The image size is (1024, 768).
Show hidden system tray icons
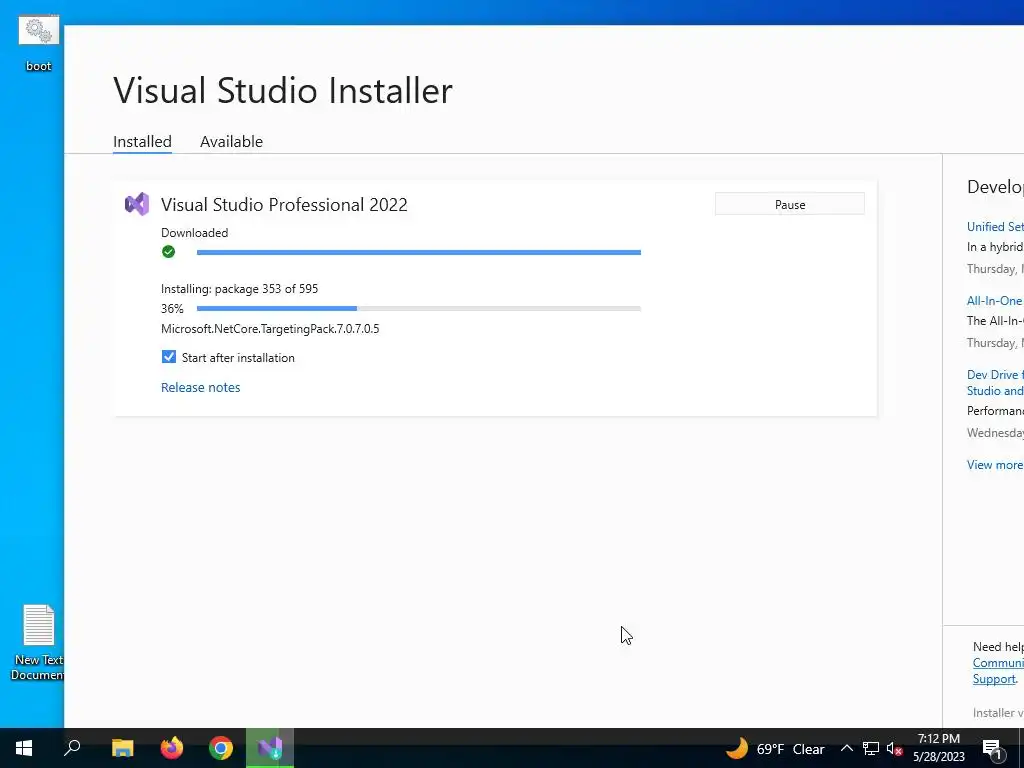pos(846,748)
